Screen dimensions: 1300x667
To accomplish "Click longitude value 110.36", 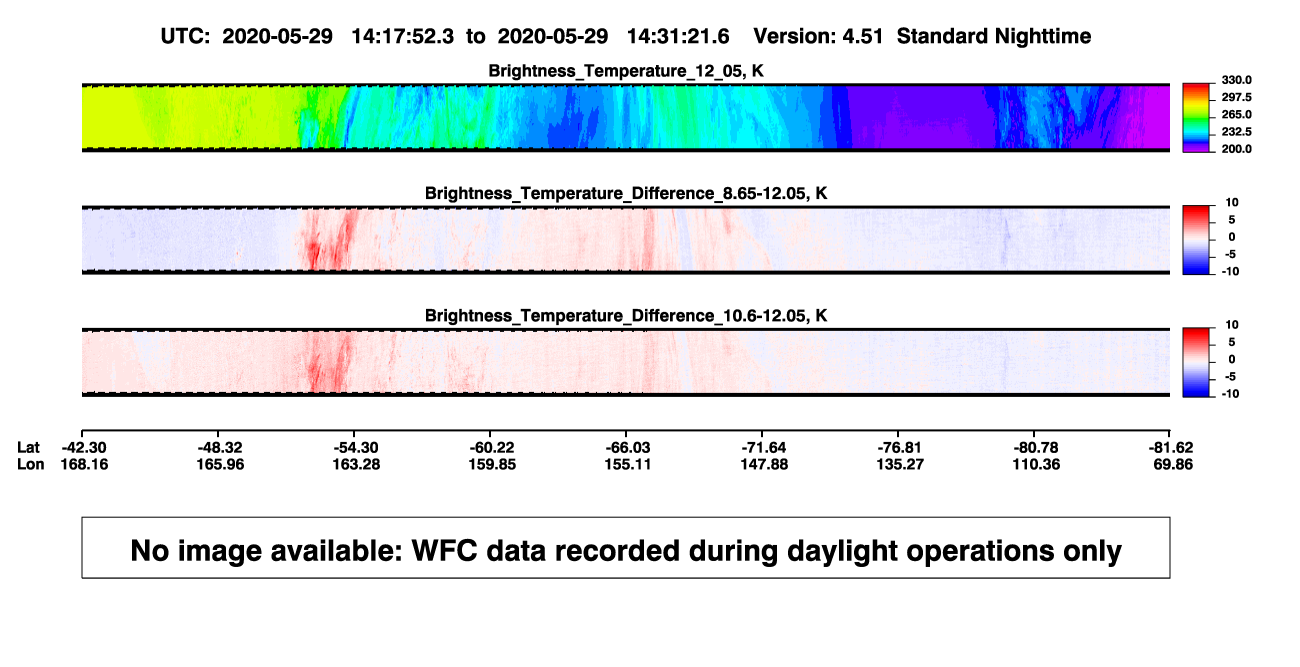I will tap(1034, 464).
